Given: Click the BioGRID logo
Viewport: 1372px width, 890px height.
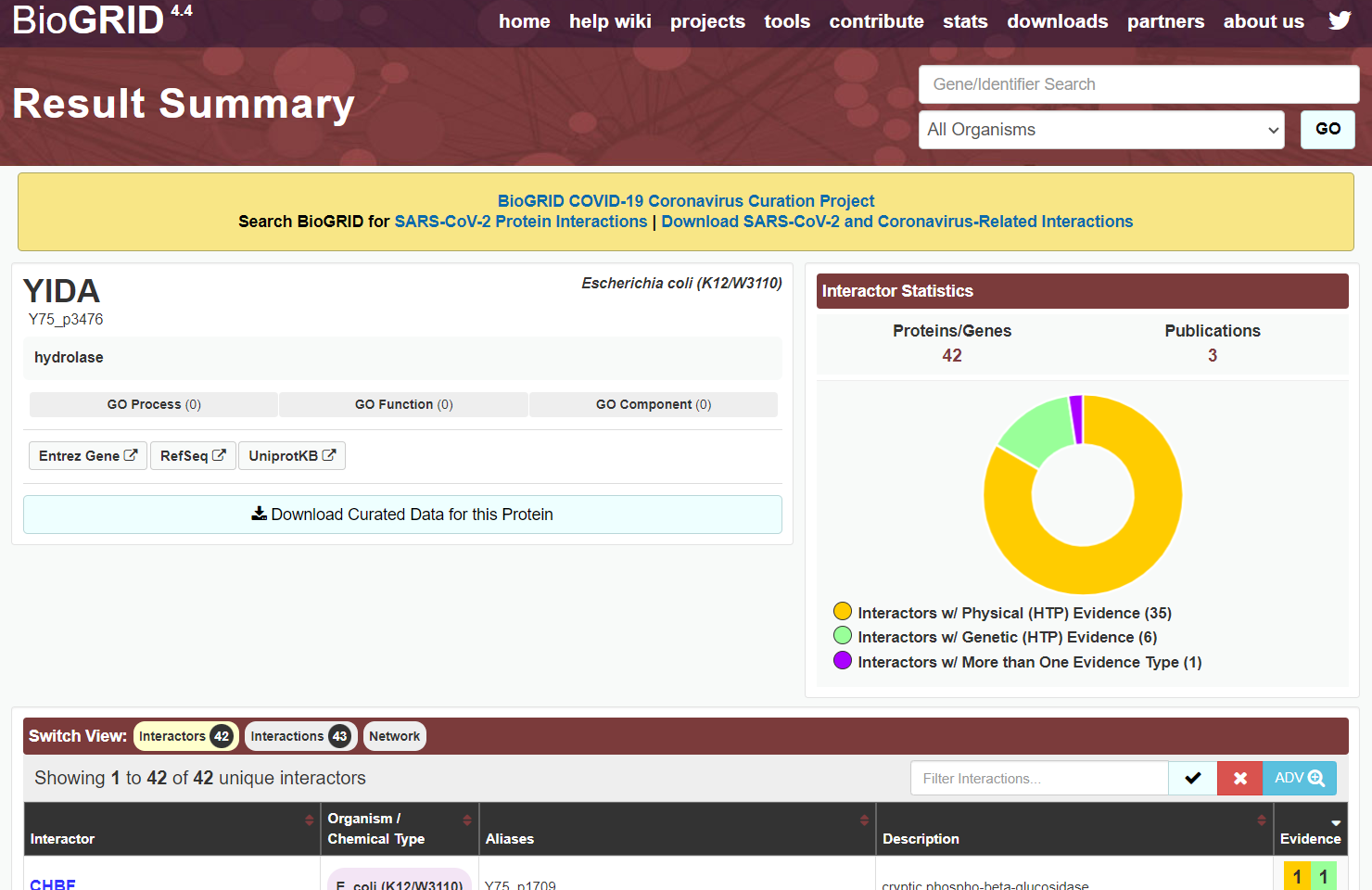Looking at the screenshot, I should click(102, 20).
